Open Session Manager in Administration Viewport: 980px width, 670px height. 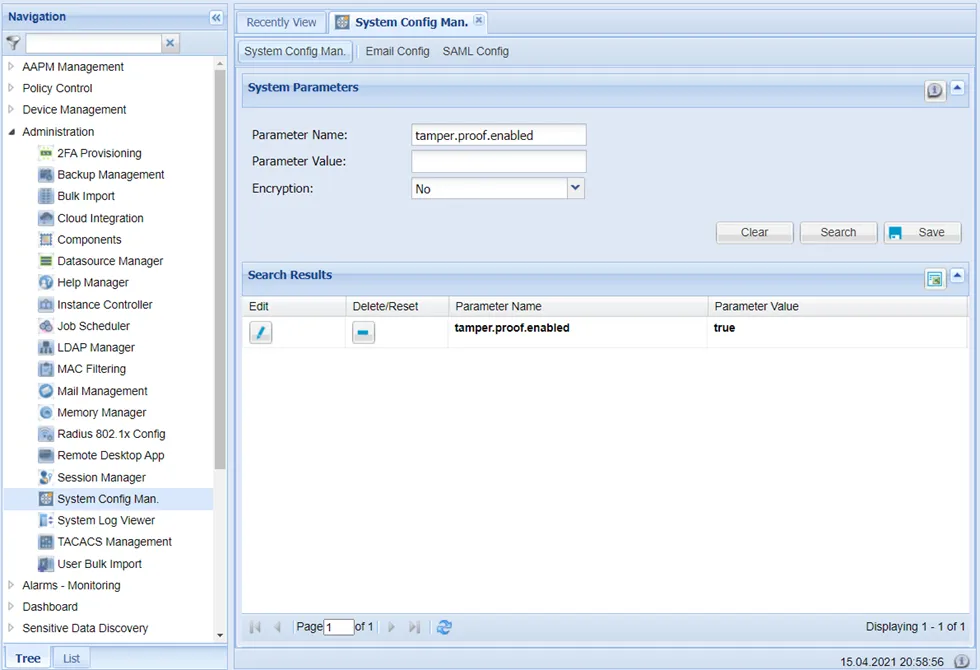[x=101, y=478]
